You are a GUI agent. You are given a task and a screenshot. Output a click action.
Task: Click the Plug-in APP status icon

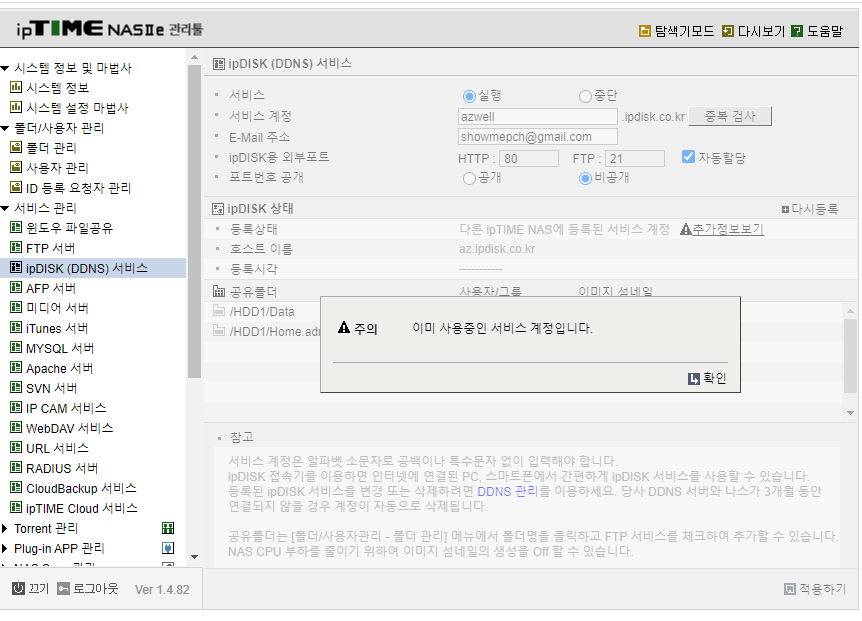(168, 548)
